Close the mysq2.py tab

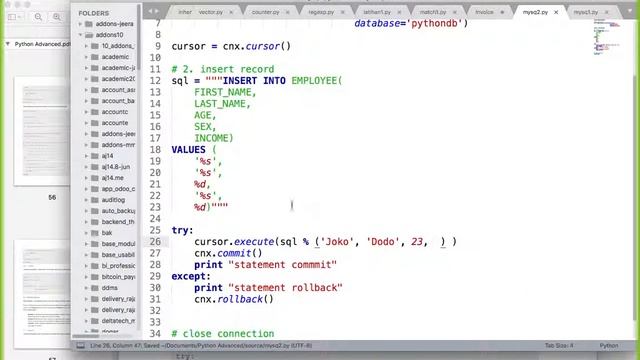pos(556,12)
